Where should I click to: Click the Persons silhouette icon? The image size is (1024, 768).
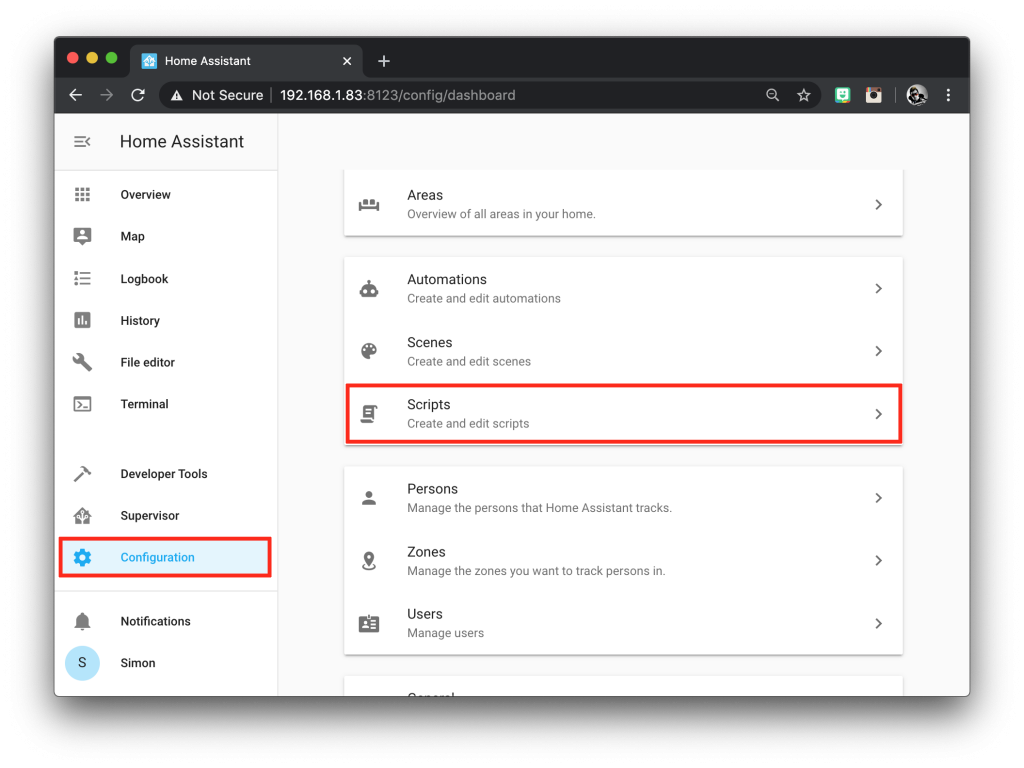tap(369, 498)
